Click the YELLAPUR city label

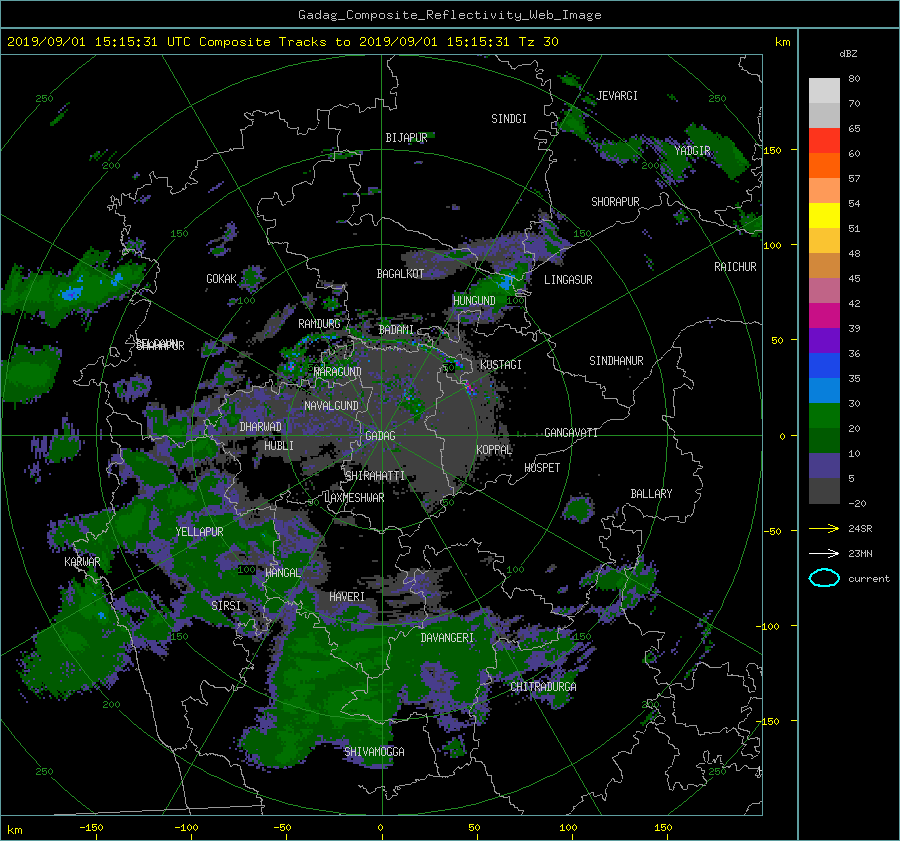tap(200, 532)
